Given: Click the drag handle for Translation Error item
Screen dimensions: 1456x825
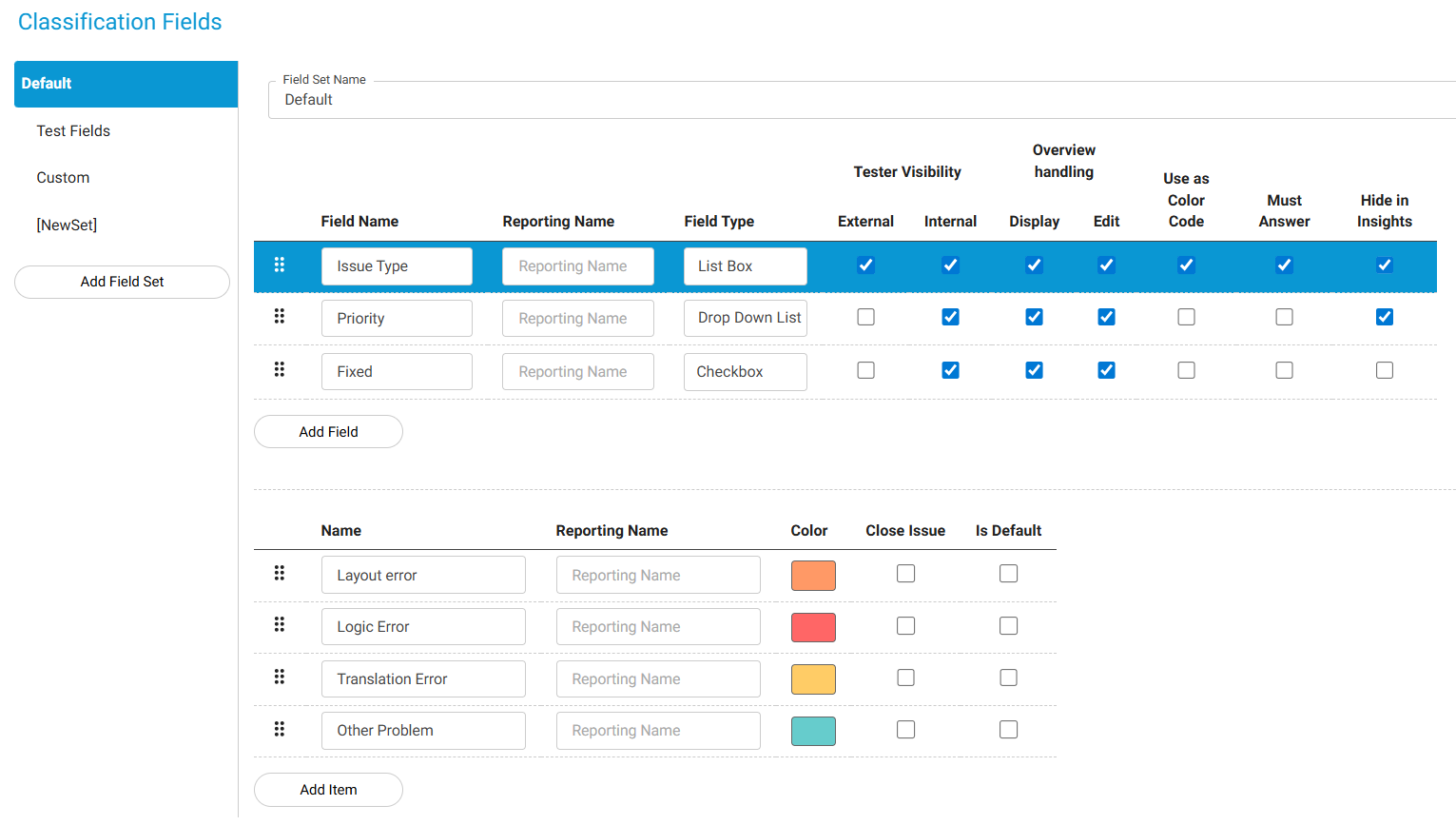Looking at the screenshot, I should pos(280,677).
